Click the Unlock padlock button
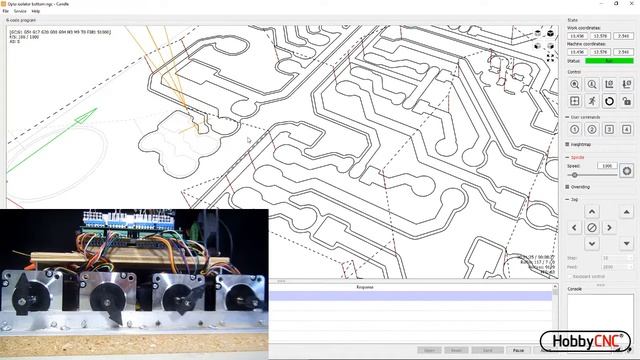Viewport: 640px width, 360px height. click(627, 101)
